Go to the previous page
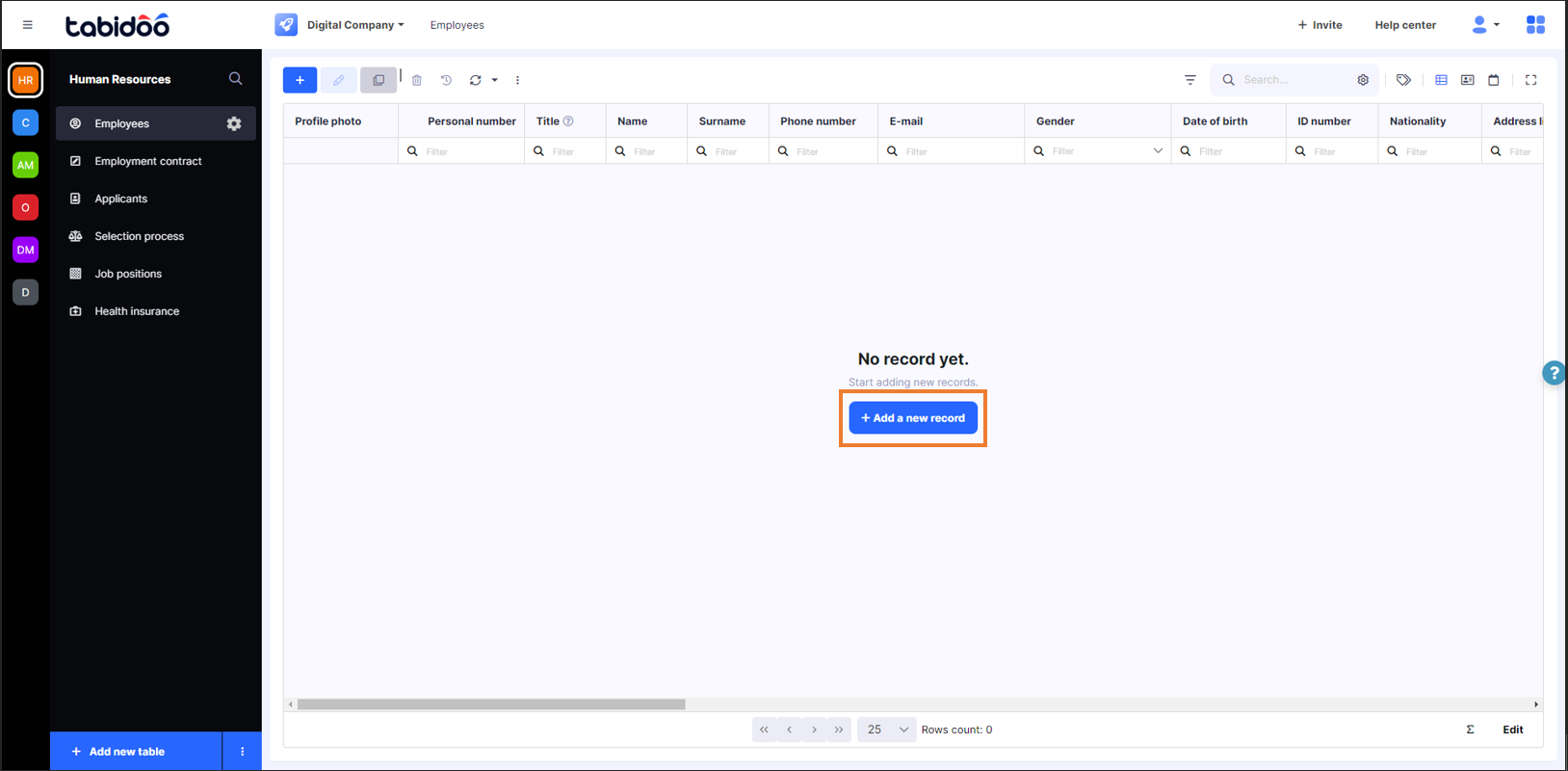1568x771 pixels. point(790,730)
